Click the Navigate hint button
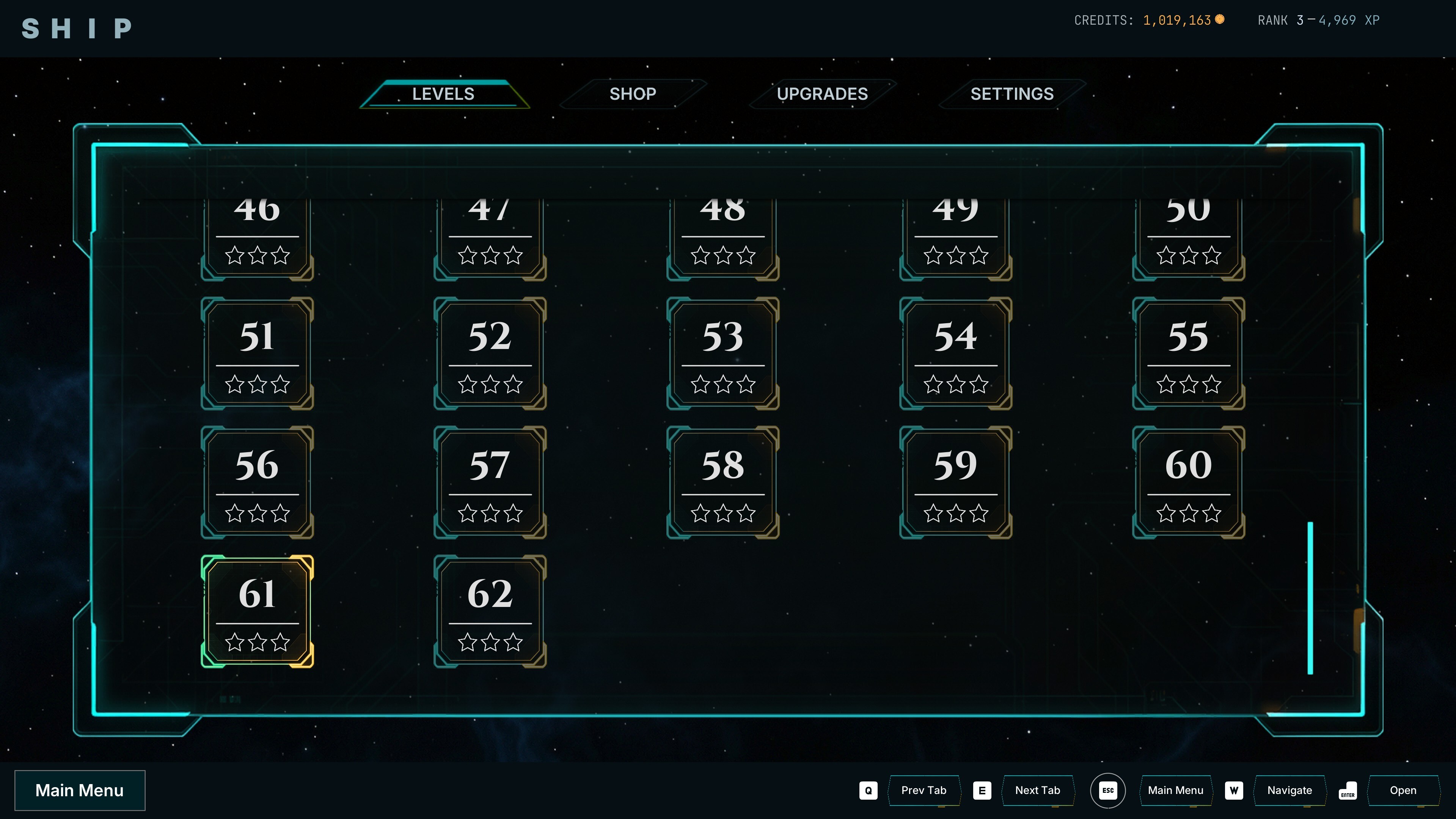1456x819 pixels. tap(1289, 790)
